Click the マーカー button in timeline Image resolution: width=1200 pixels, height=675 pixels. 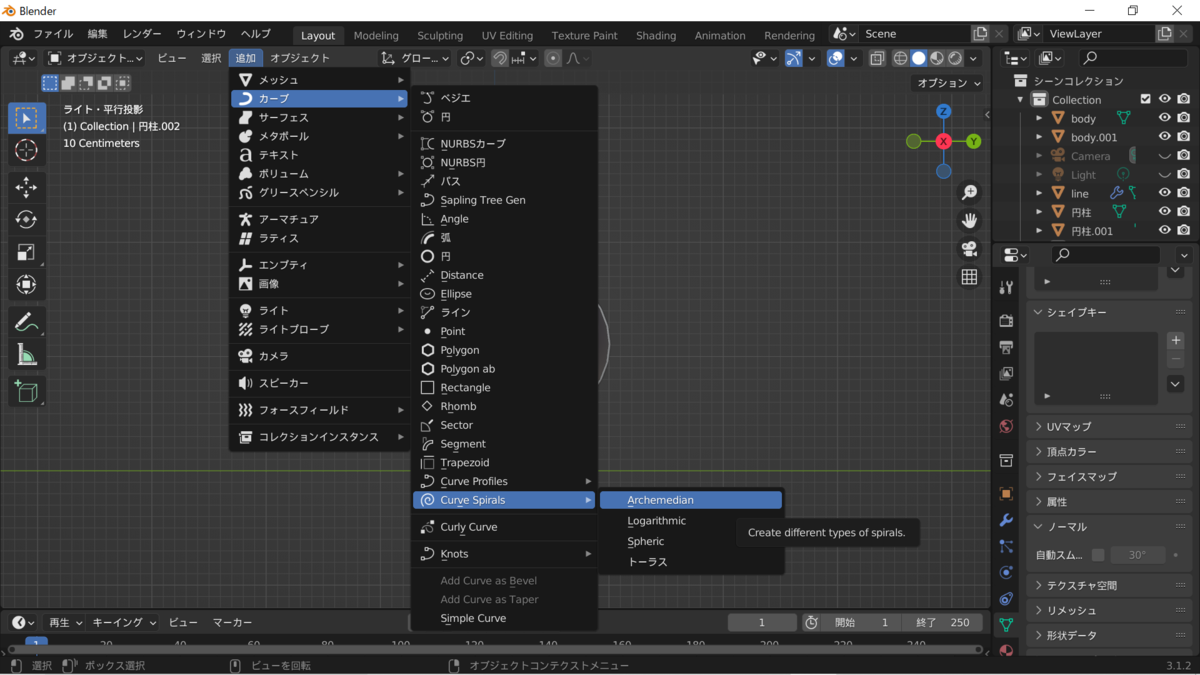[x=232, y=622]
